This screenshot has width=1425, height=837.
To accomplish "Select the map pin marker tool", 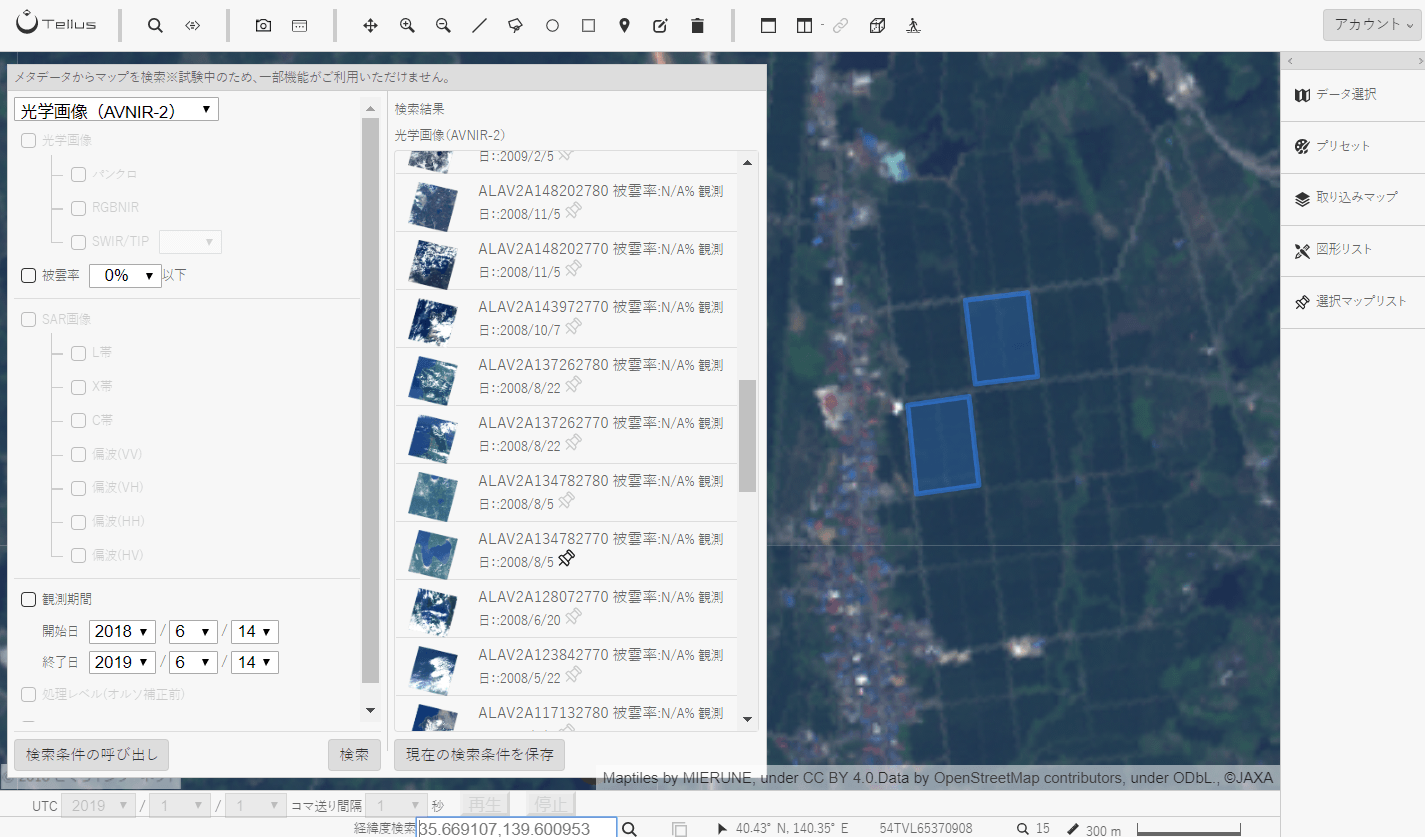I will coord(624,26).
